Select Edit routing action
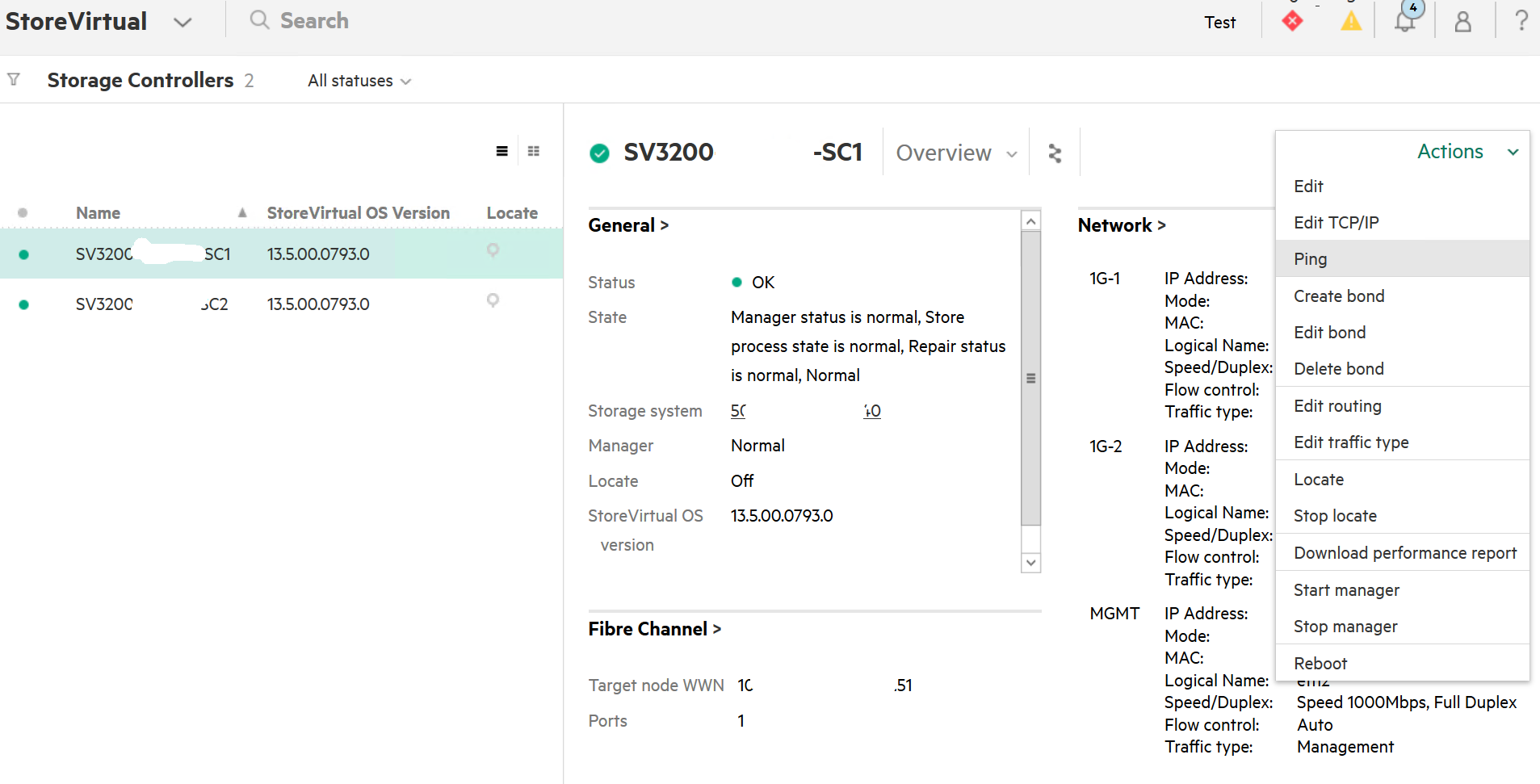Screen dimensions: 1540x784 (1403, 406)
